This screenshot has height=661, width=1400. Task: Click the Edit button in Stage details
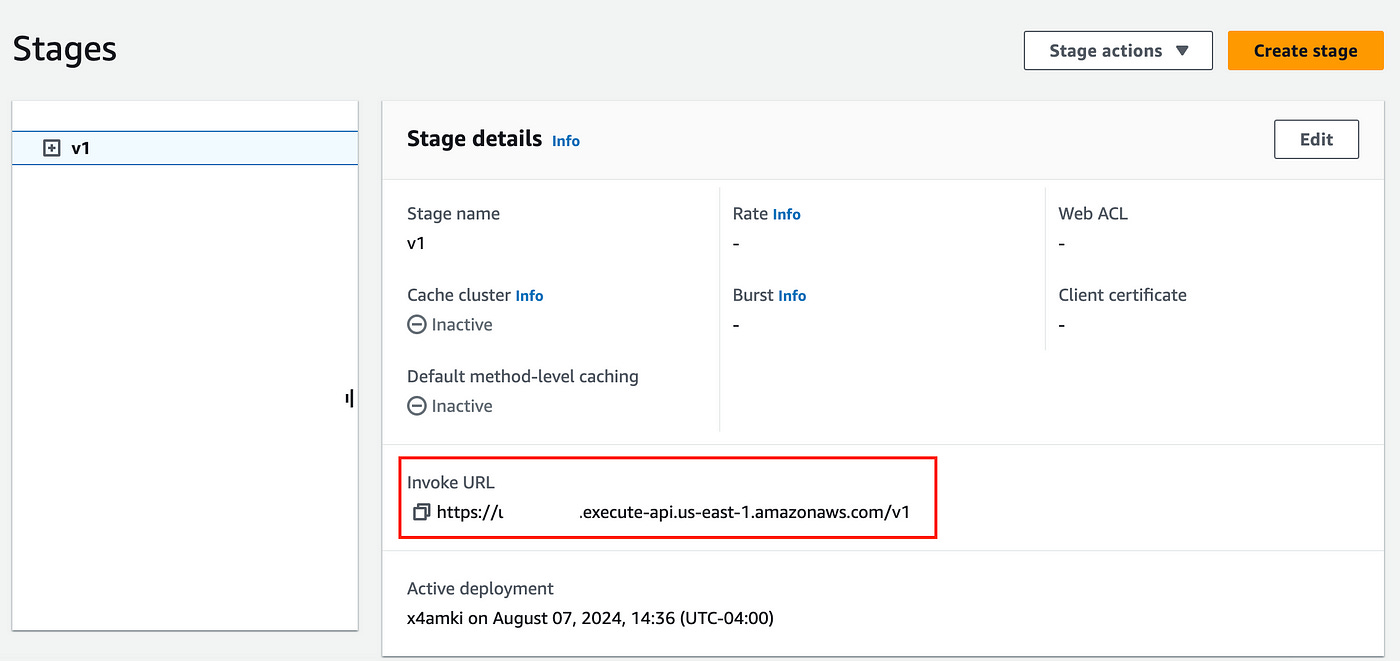coord(1315,140)
